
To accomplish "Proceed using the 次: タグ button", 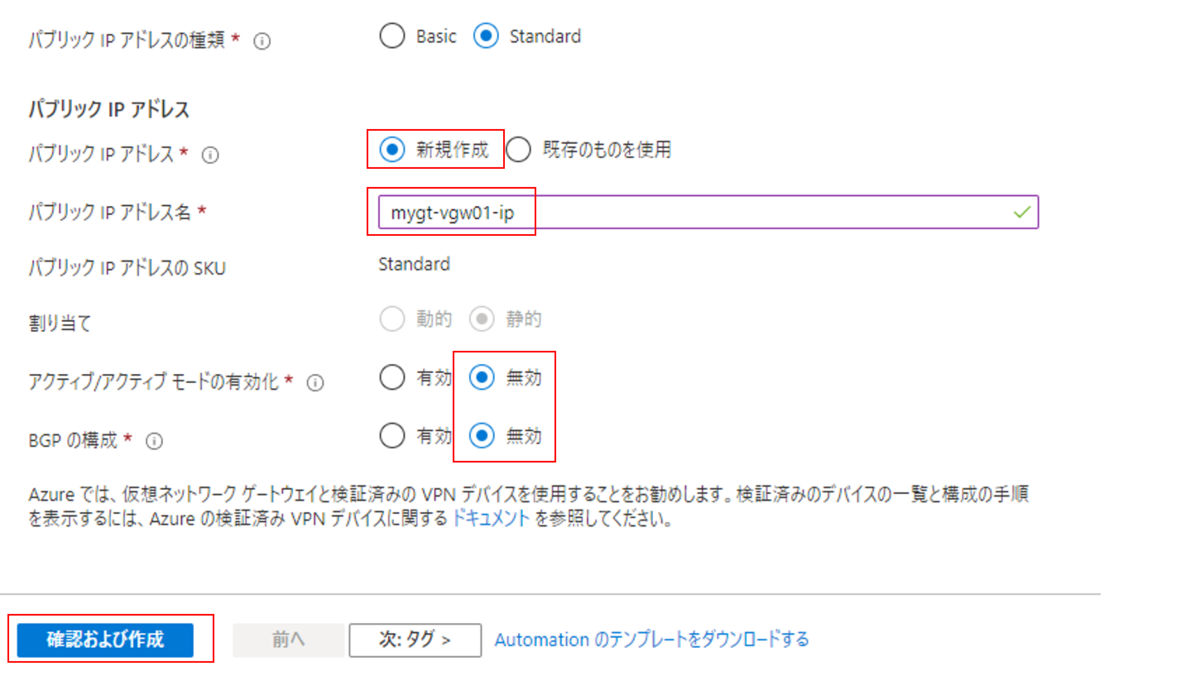I will [x=414, y=640].
